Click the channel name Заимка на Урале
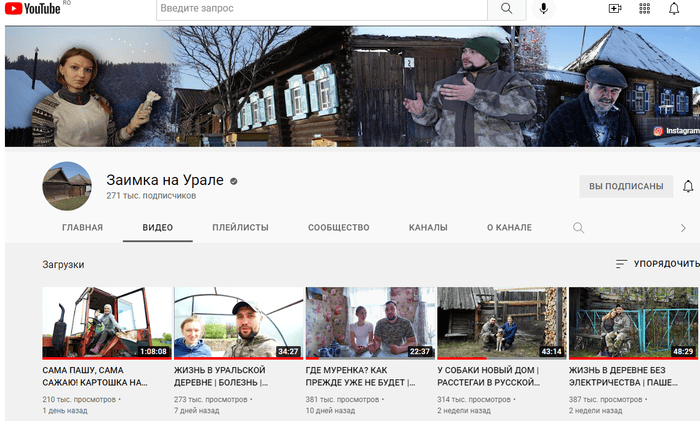 click(x=165, y=180)
